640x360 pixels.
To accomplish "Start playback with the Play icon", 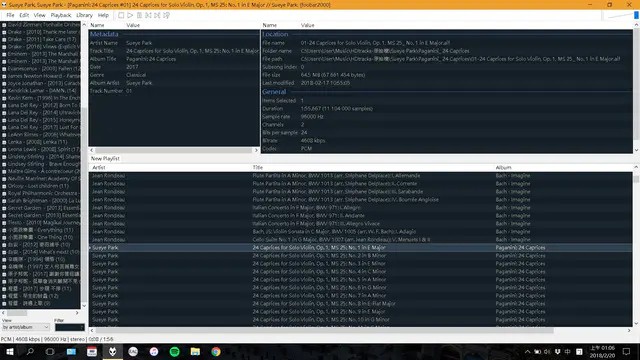I will pyautogui.click(x=130, y=15).
